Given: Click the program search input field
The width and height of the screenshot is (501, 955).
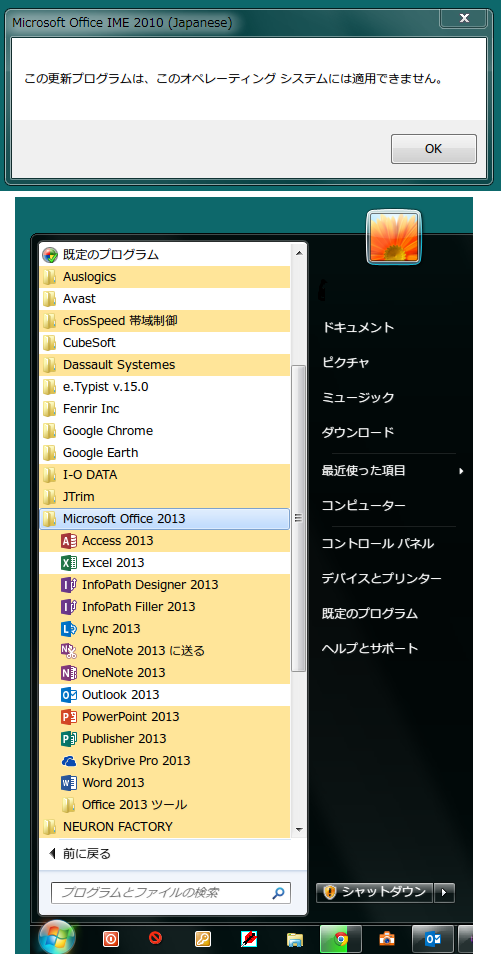Looking at the screenshot, I should tap(170, 893).
